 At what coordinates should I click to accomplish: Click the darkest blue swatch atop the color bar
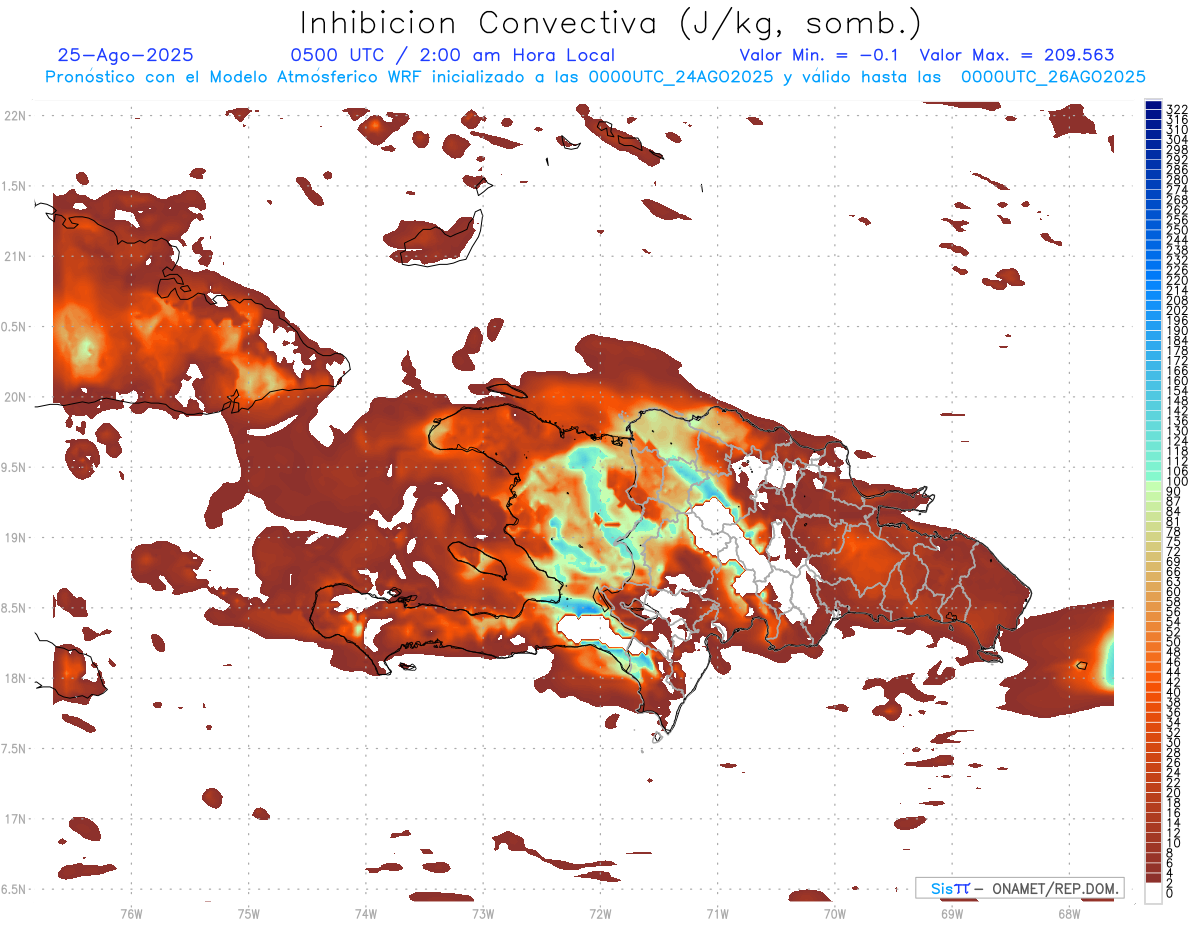[1153, 105]
